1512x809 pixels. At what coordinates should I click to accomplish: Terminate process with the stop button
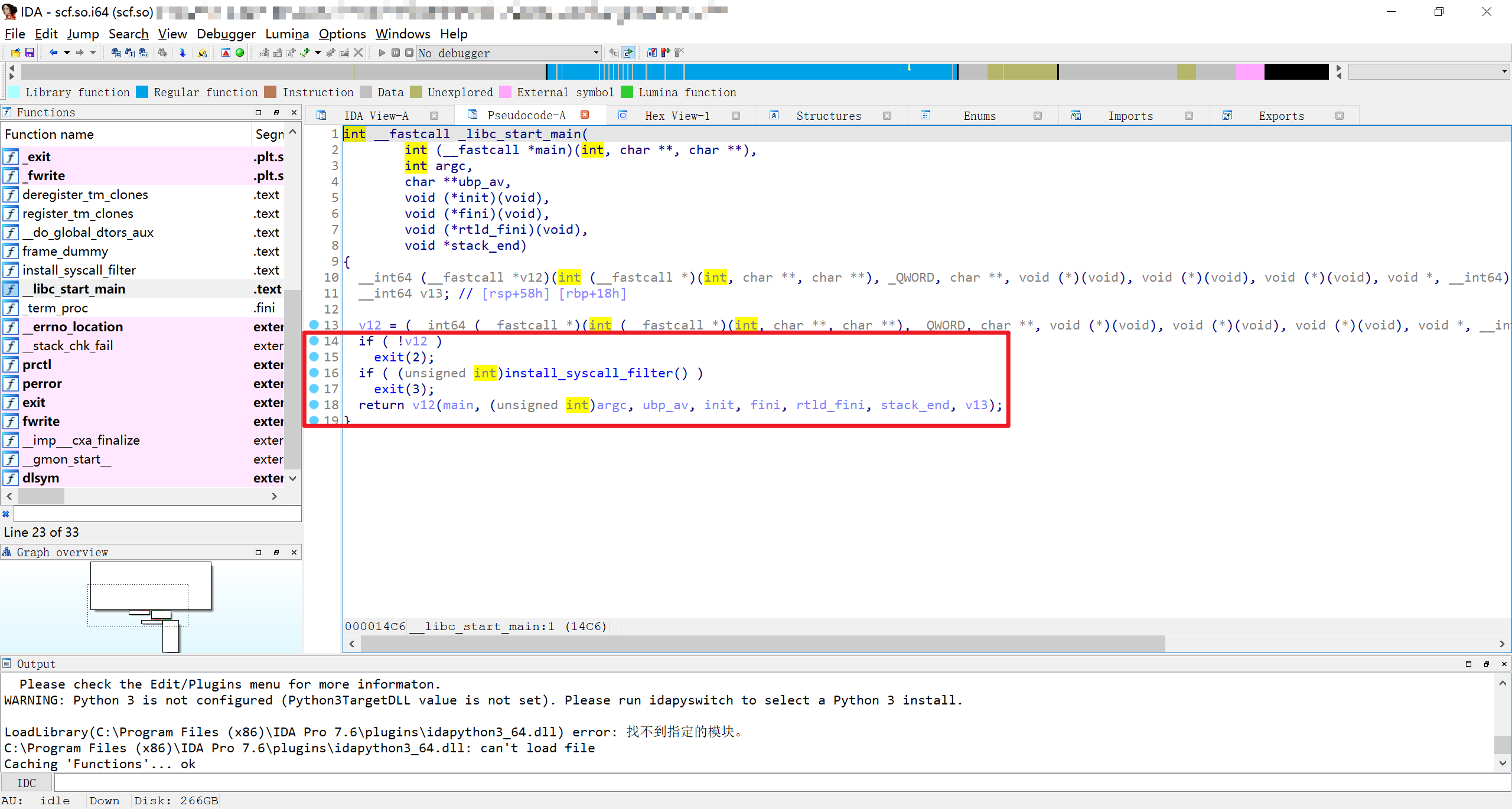[x=409, y=53]
